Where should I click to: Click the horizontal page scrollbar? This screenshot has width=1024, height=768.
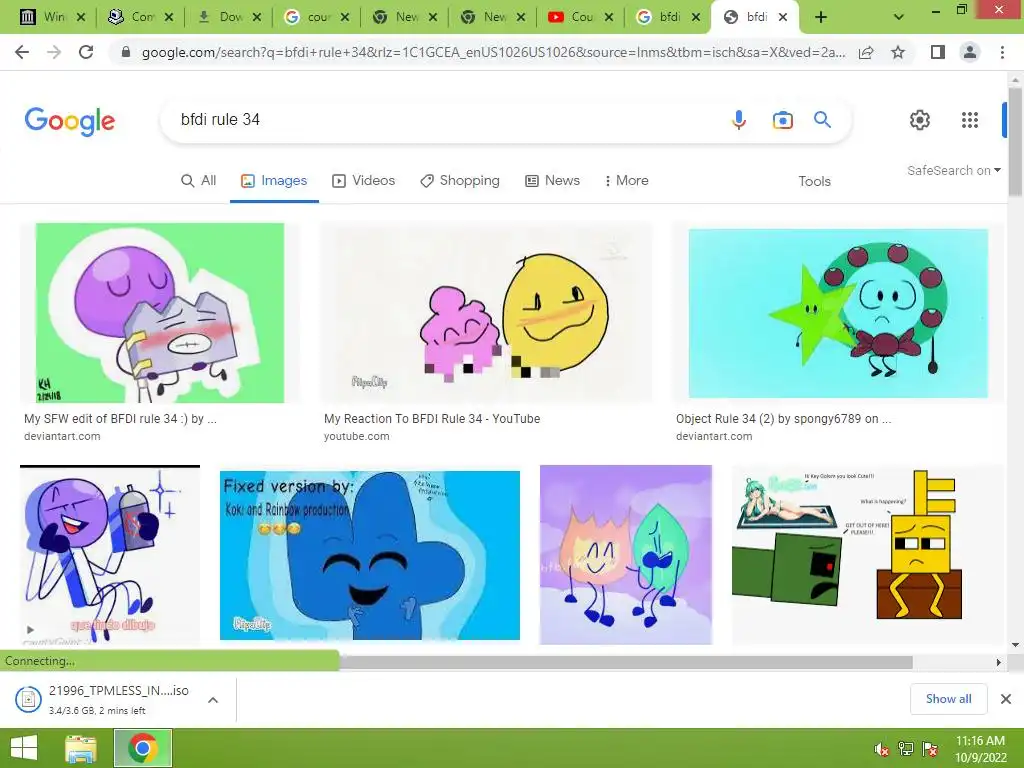click(626, 662)
